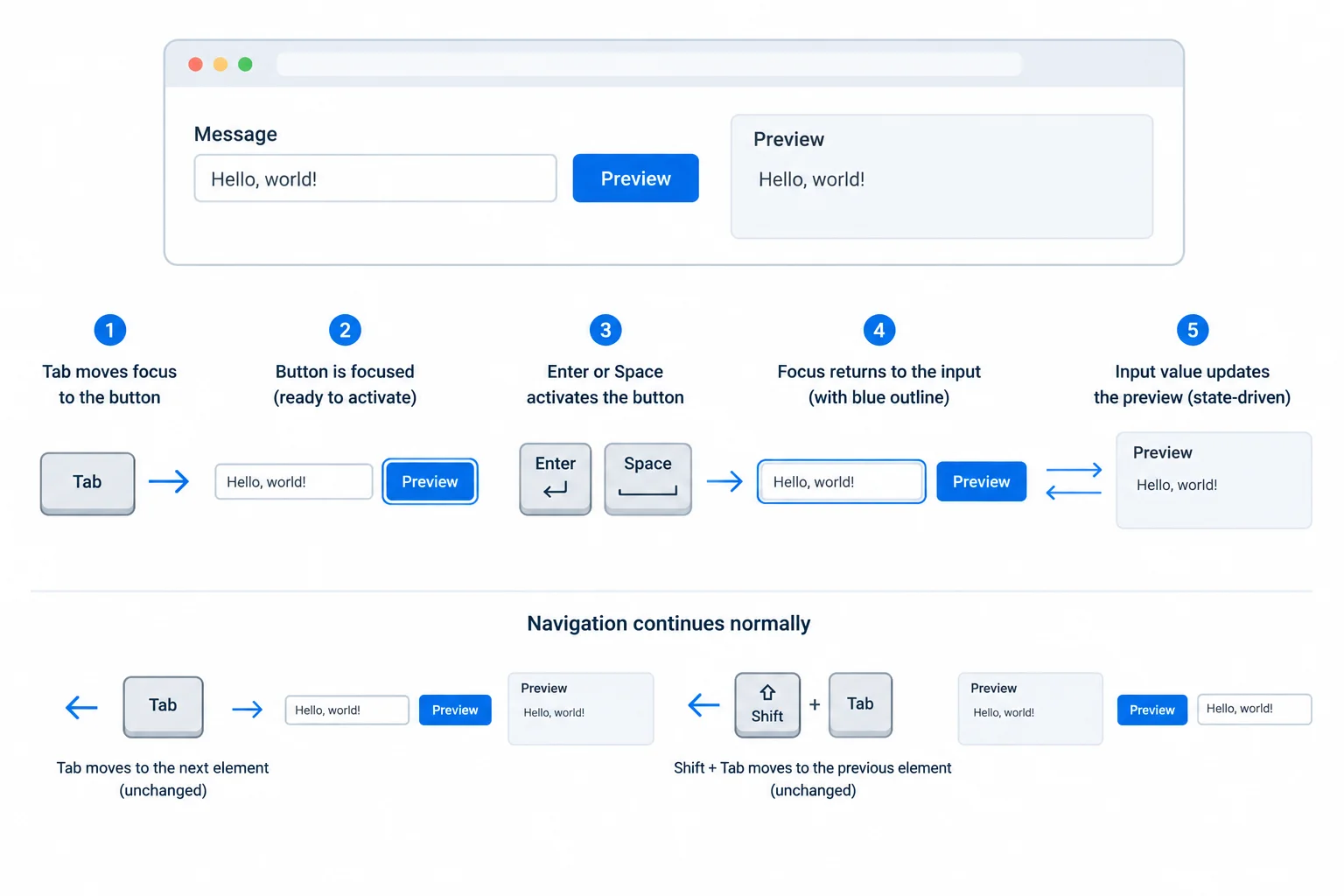The height and width of the screenshot is (896, 1344).
Task: Click the Preview panel right of the Shift+Tab keys
Action: pos(1031,709)
